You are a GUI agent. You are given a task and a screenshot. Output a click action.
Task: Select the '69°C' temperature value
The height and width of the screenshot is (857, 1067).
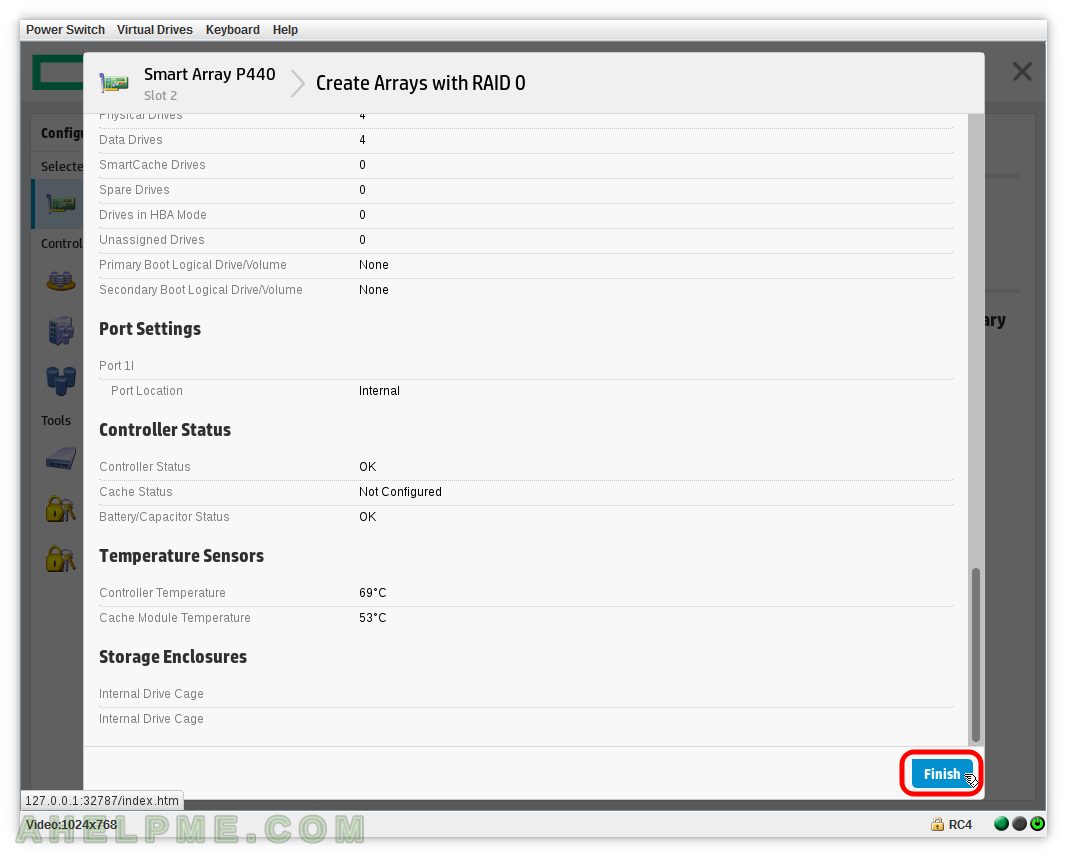pos(372,593)
